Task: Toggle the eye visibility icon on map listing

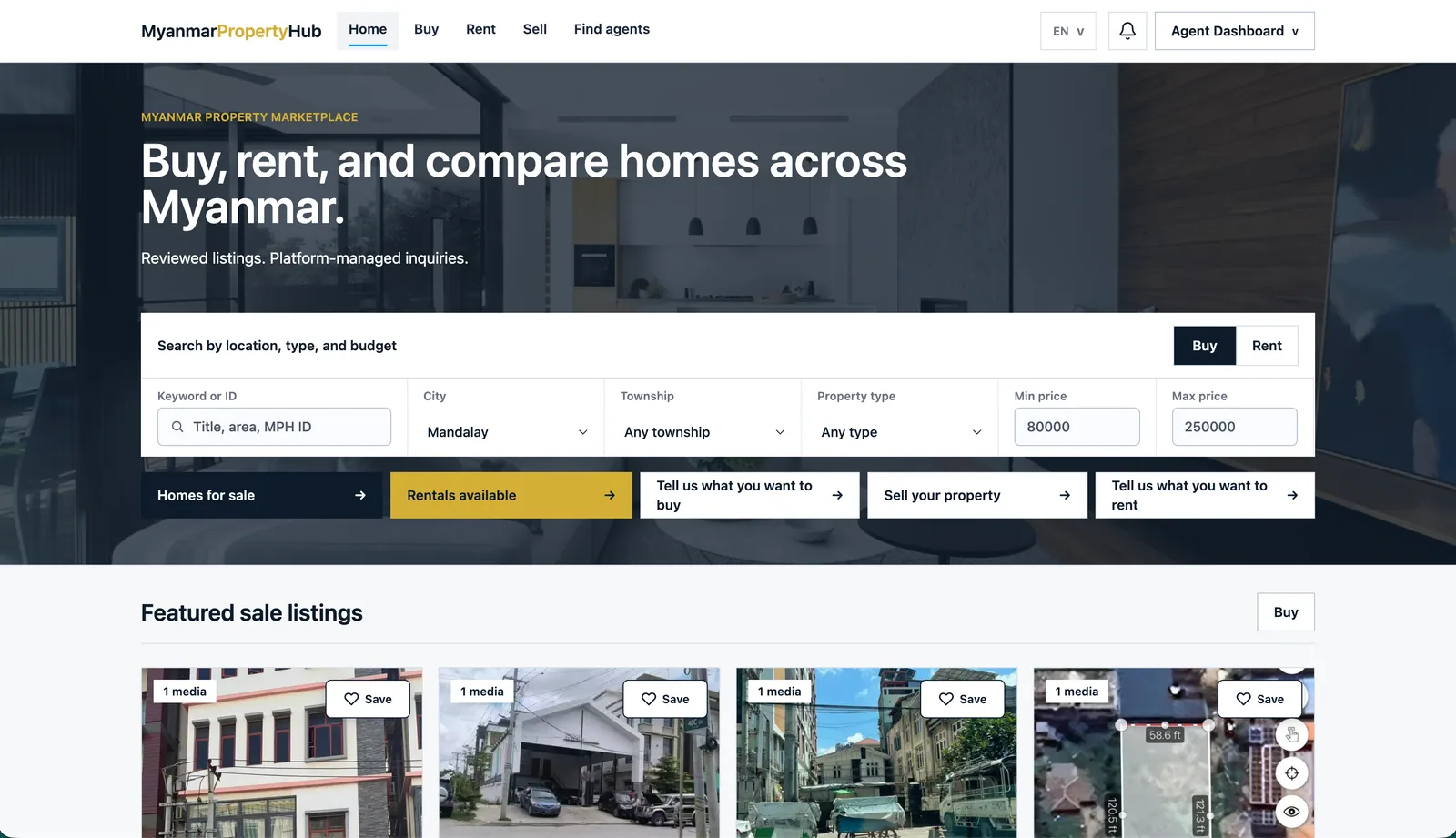Action: click(x=1292, y=812)
